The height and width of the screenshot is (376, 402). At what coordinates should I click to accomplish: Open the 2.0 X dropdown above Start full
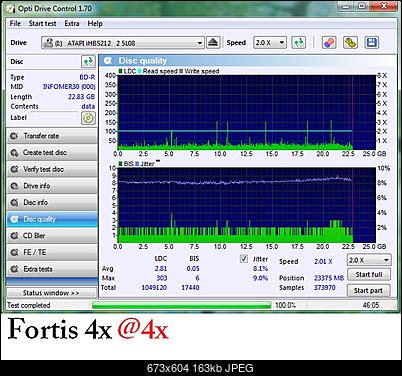click(369, 260)
